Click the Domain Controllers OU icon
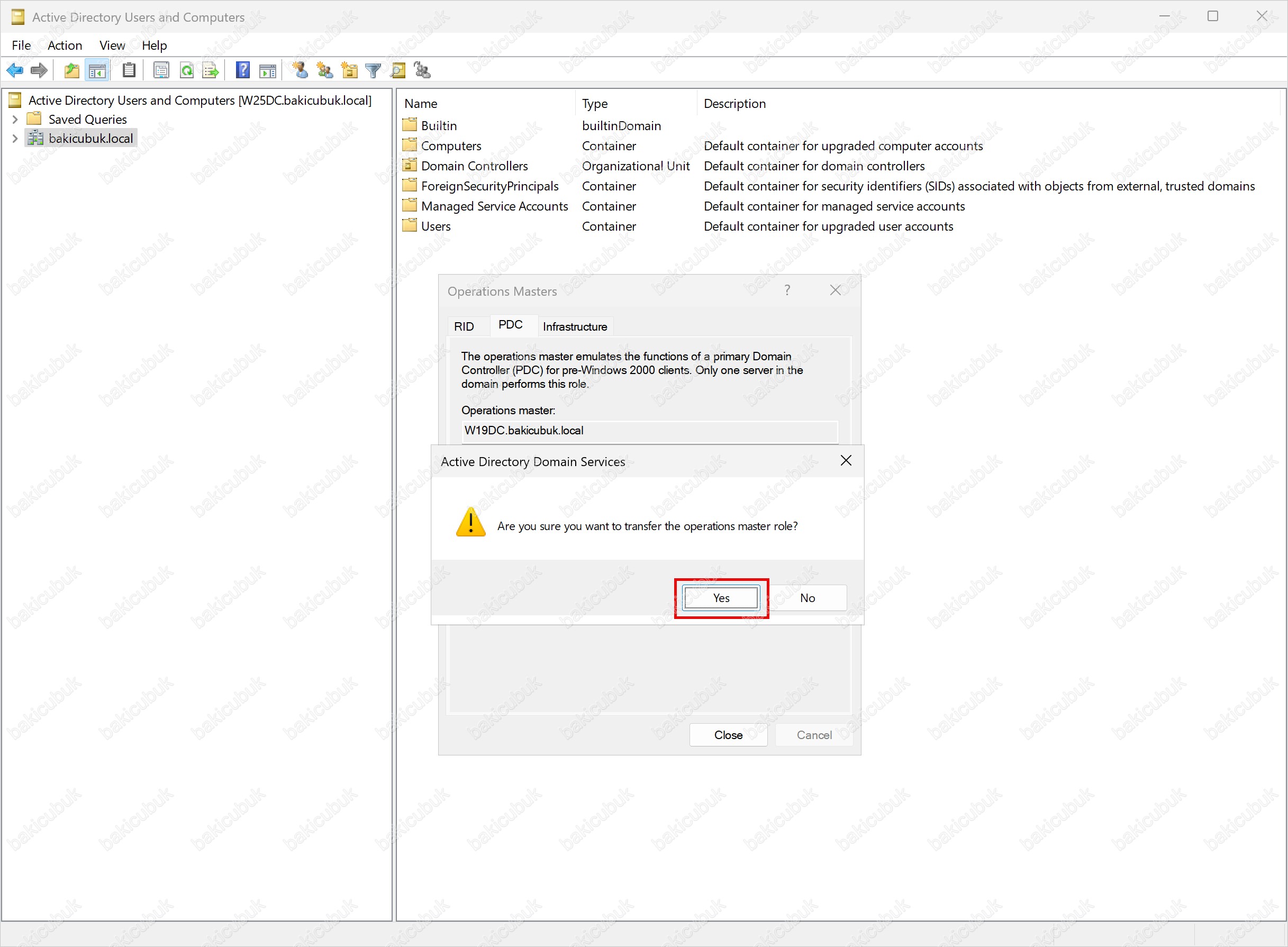The width and height of the screenshot is (1288, 947). 409,165
